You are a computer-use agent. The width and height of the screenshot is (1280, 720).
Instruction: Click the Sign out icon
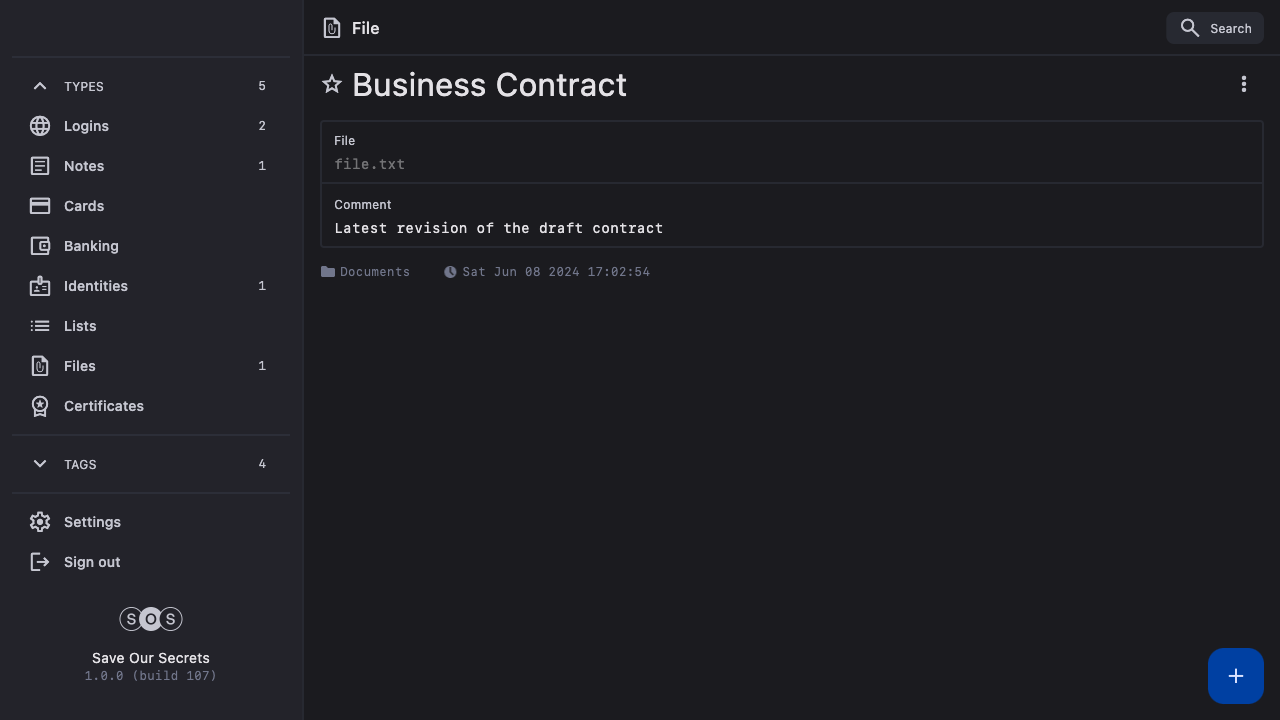tap(40, 562)
